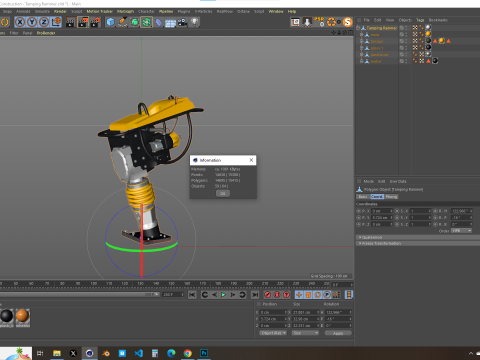
Task: Open the Render menu
Action: 60,11
